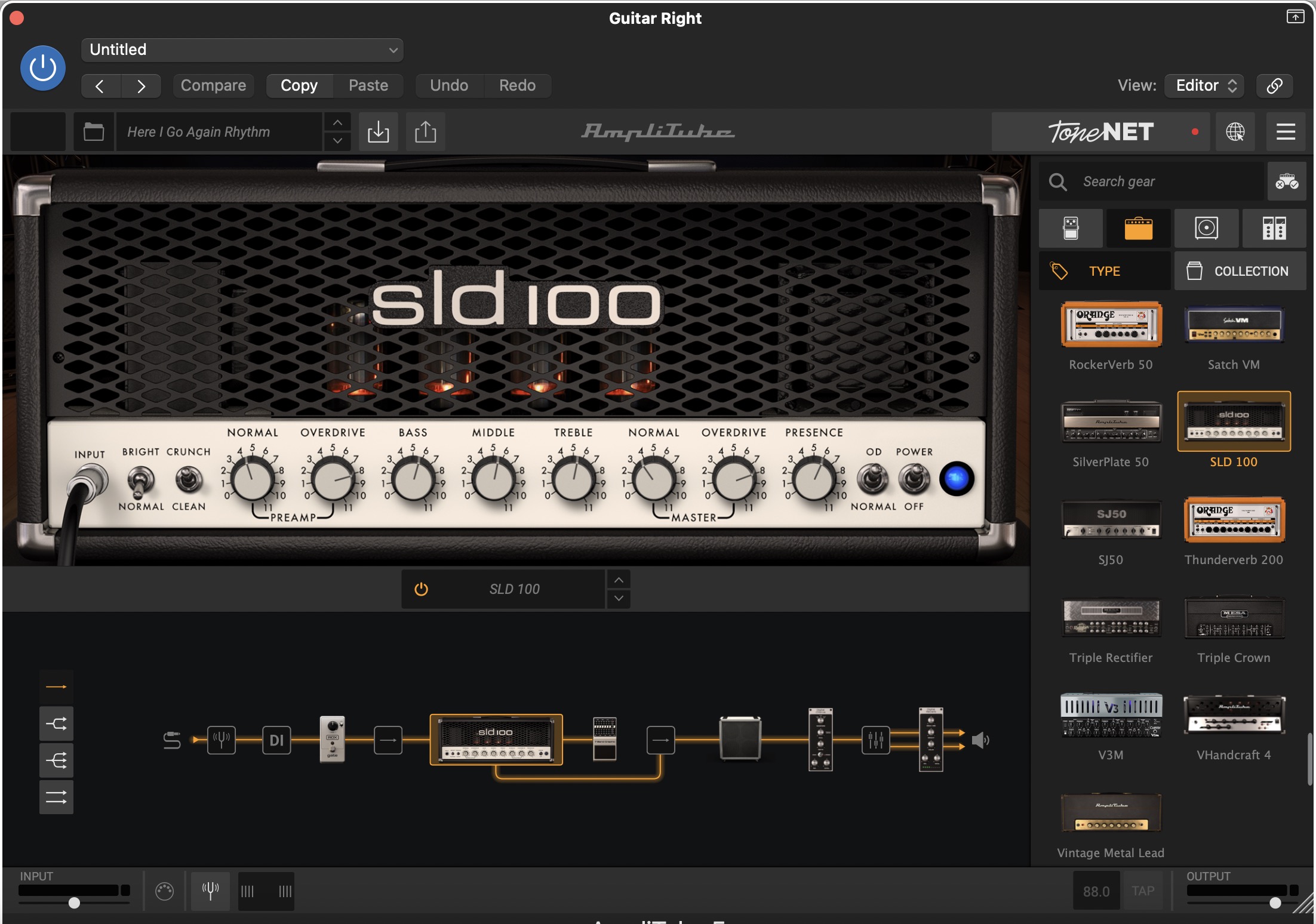Select the RockerVerb 50 amp
This screenshot has height=924, width=1316.
1111,325
